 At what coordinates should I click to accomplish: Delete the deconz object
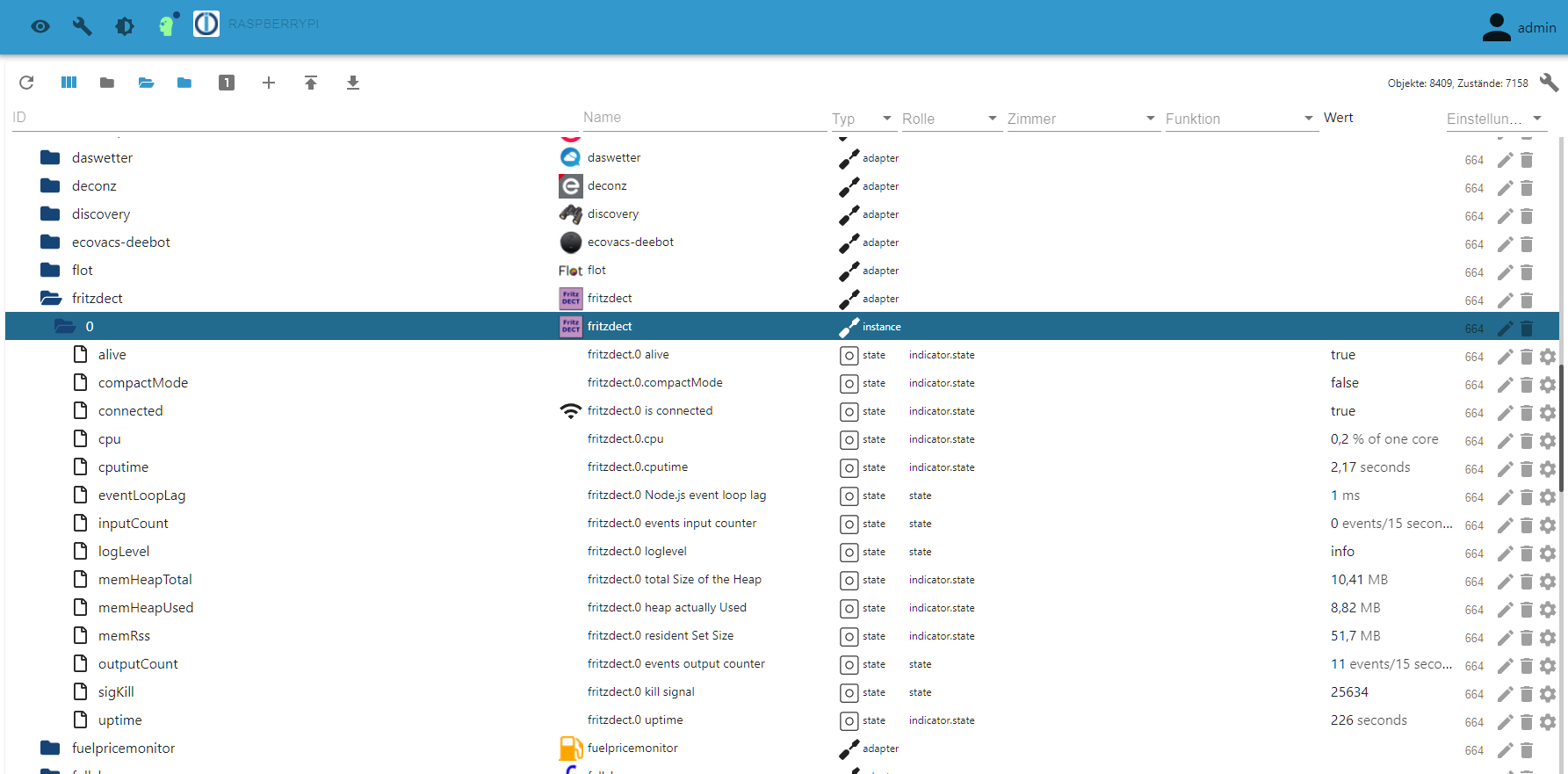1527,188
